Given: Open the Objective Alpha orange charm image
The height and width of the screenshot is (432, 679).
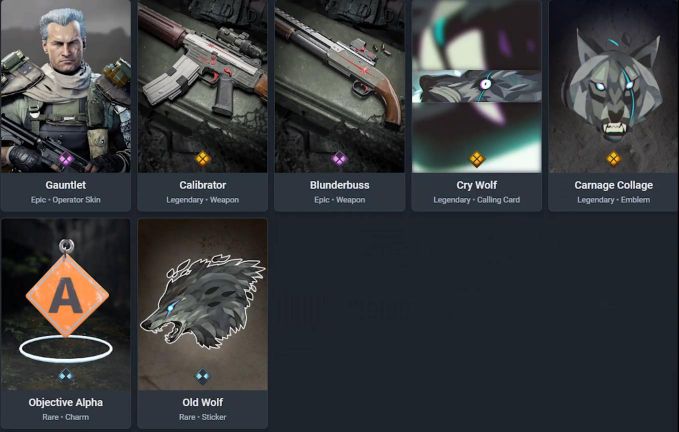Looking at the screenshot, I should (x=66, y=304).
